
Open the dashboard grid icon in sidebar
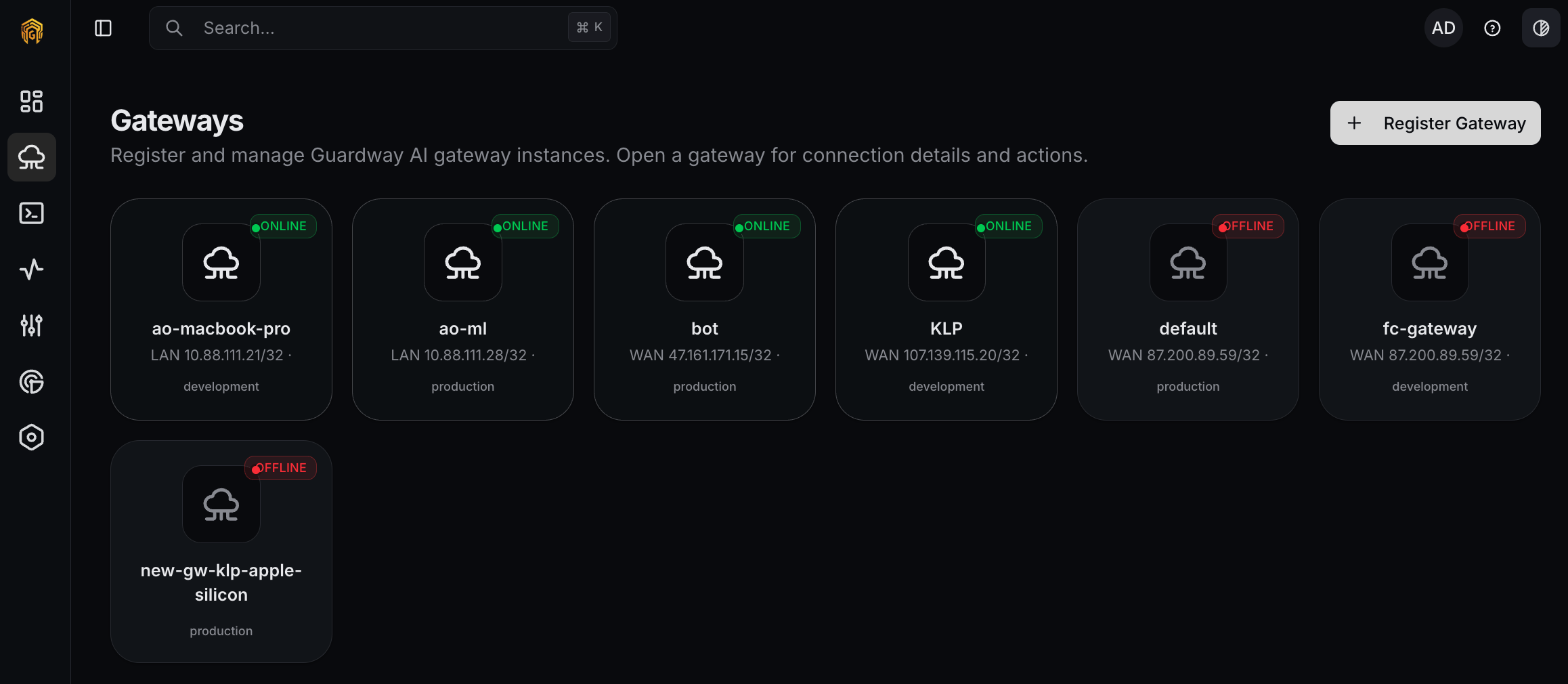31,101
